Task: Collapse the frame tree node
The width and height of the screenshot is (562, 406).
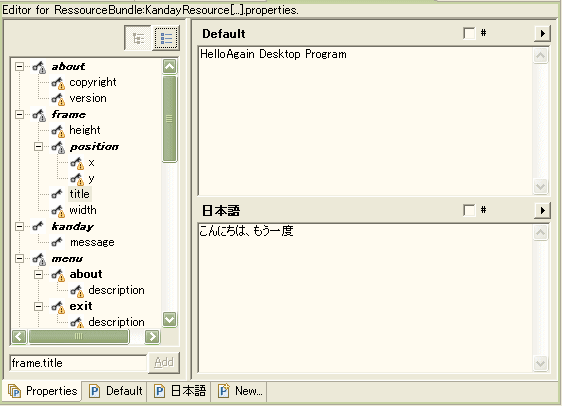Action: (x=20, y=115)
